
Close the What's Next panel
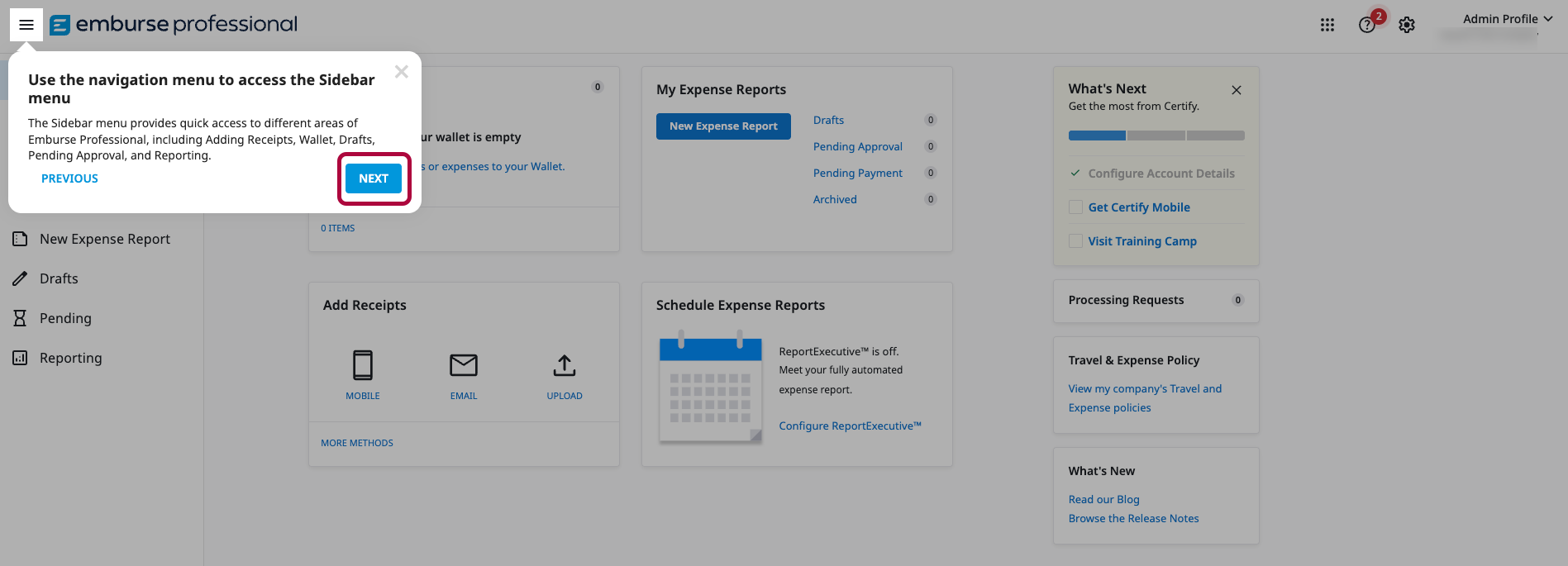pyautogui.click(x=1237, y=90)
